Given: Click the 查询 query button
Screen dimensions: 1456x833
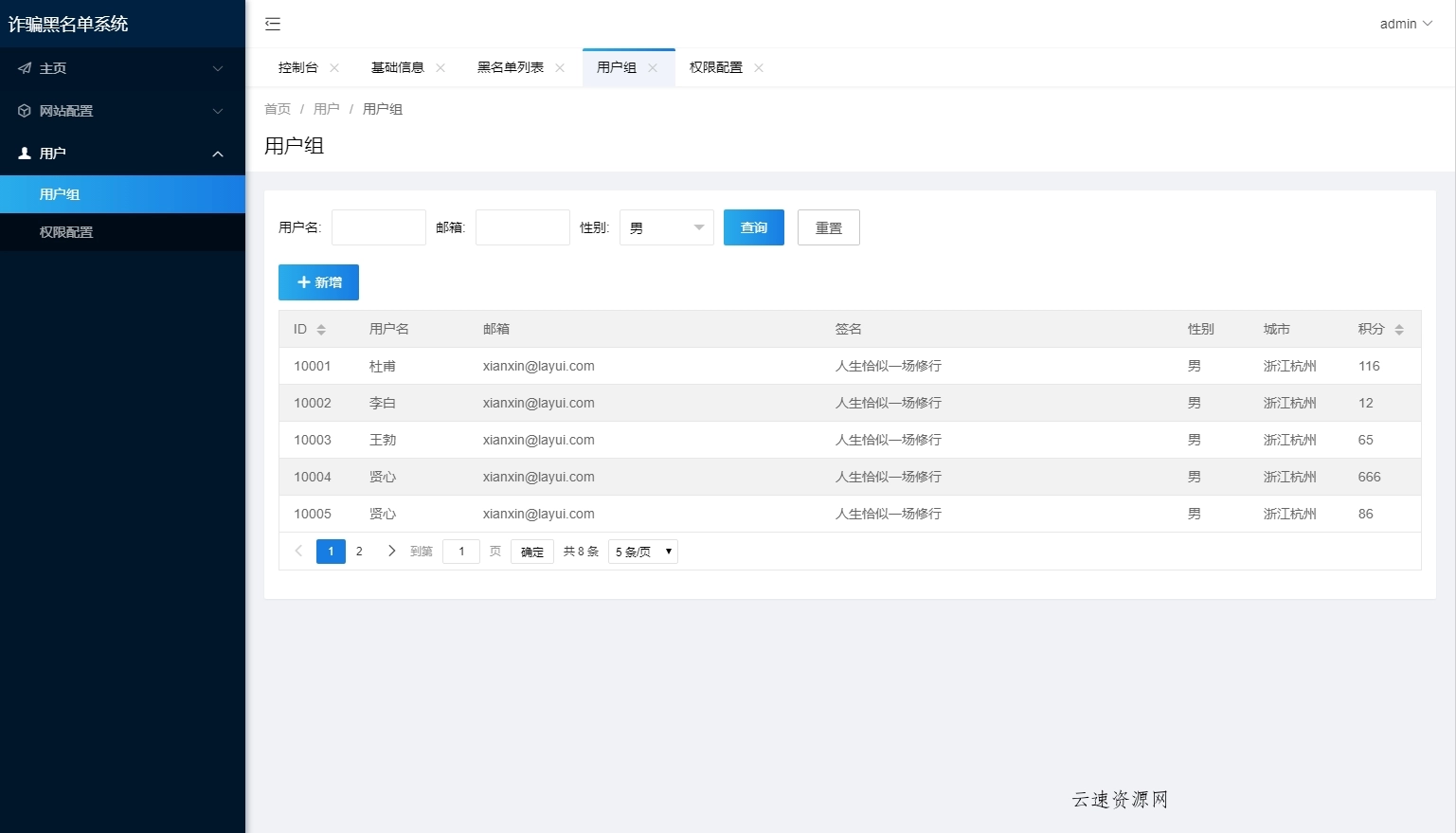Looking at the screenshot, I should click(x=753, y=227).
